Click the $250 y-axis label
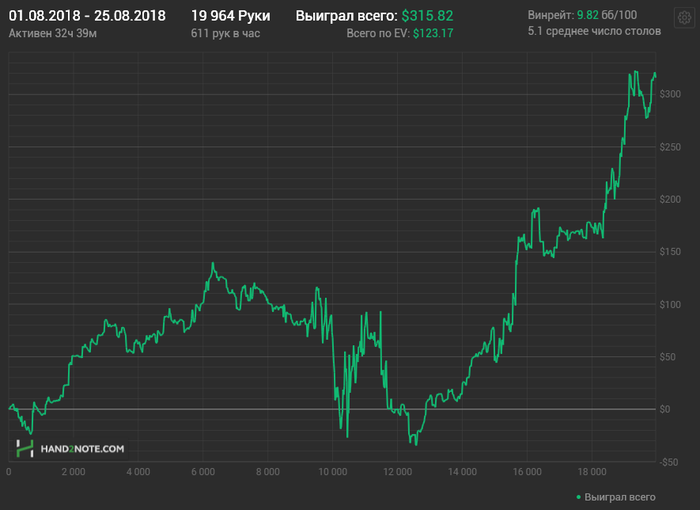 click(x=670, y=147)
